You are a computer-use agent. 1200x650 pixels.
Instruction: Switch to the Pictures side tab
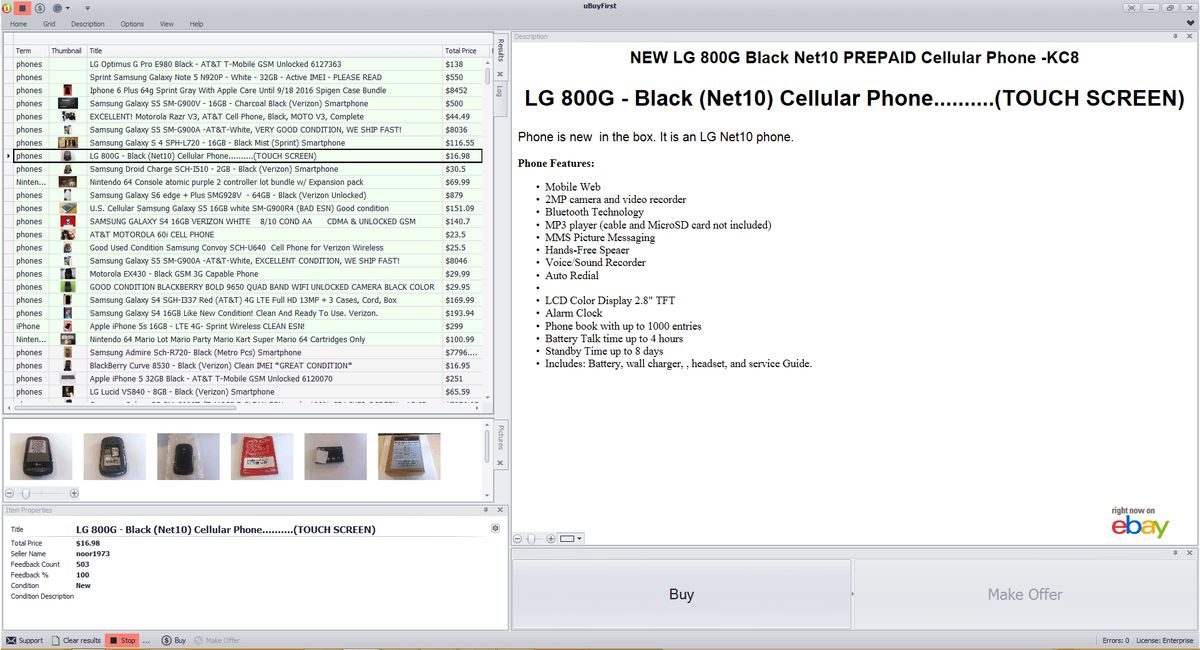point(500,440)
